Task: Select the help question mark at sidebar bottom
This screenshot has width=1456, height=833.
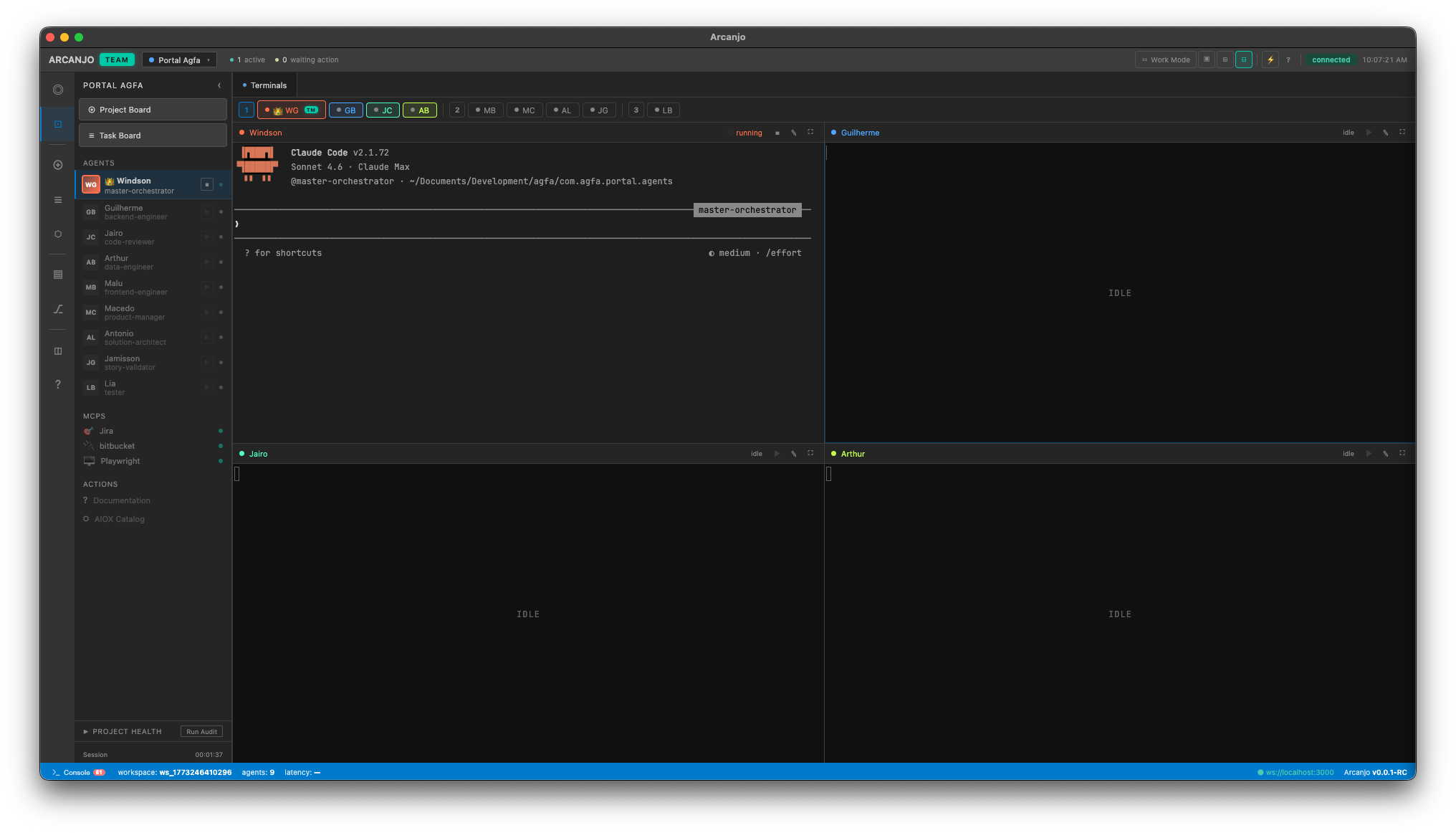Action: coord(57,384)
